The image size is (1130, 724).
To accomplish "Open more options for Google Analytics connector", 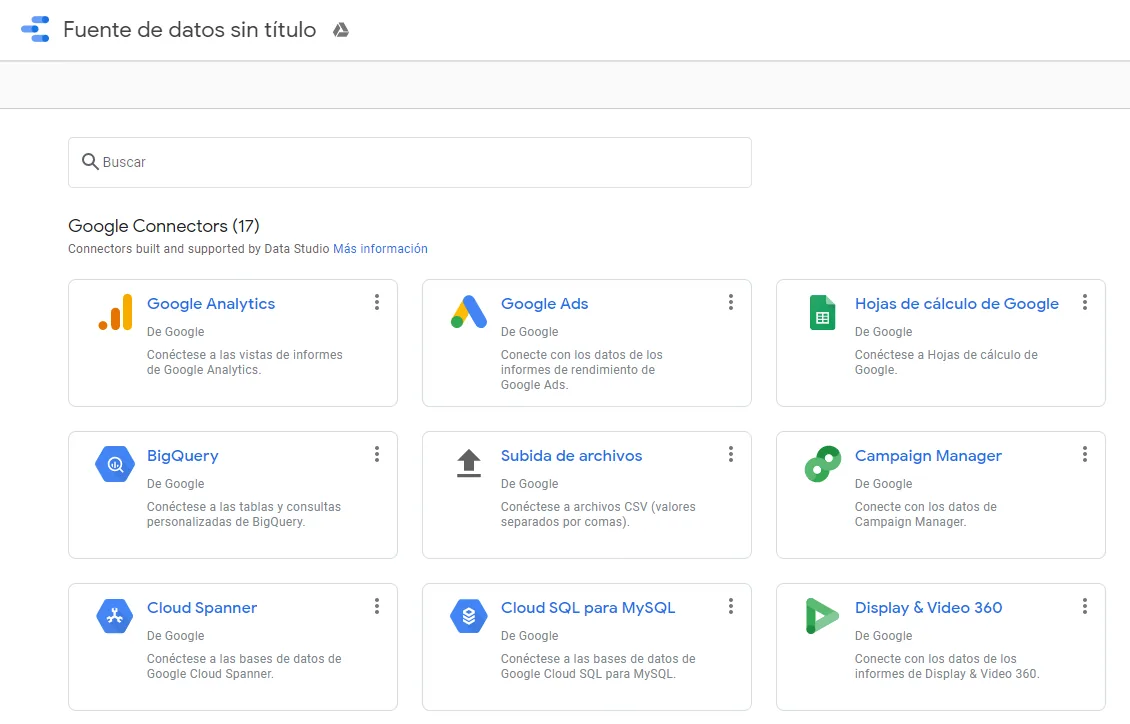I will (x=377, y=303).
